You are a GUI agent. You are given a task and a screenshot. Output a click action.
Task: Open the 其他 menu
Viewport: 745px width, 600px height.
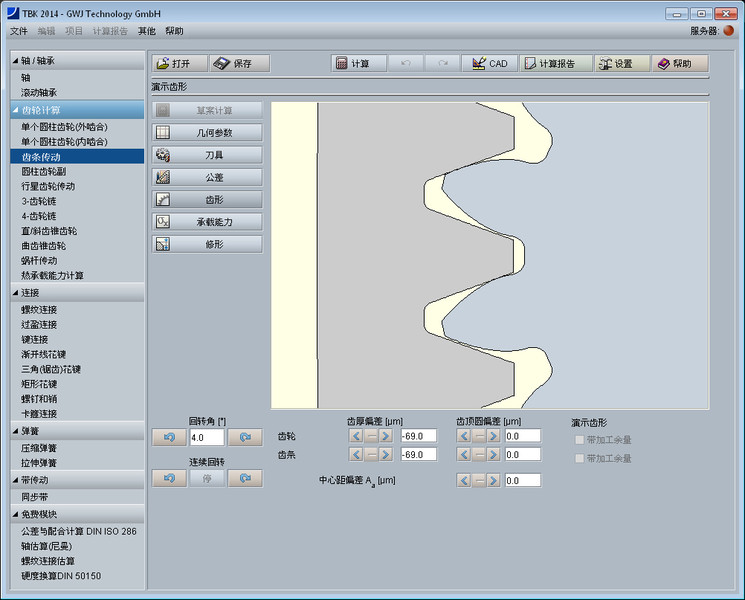coord(147,31)
